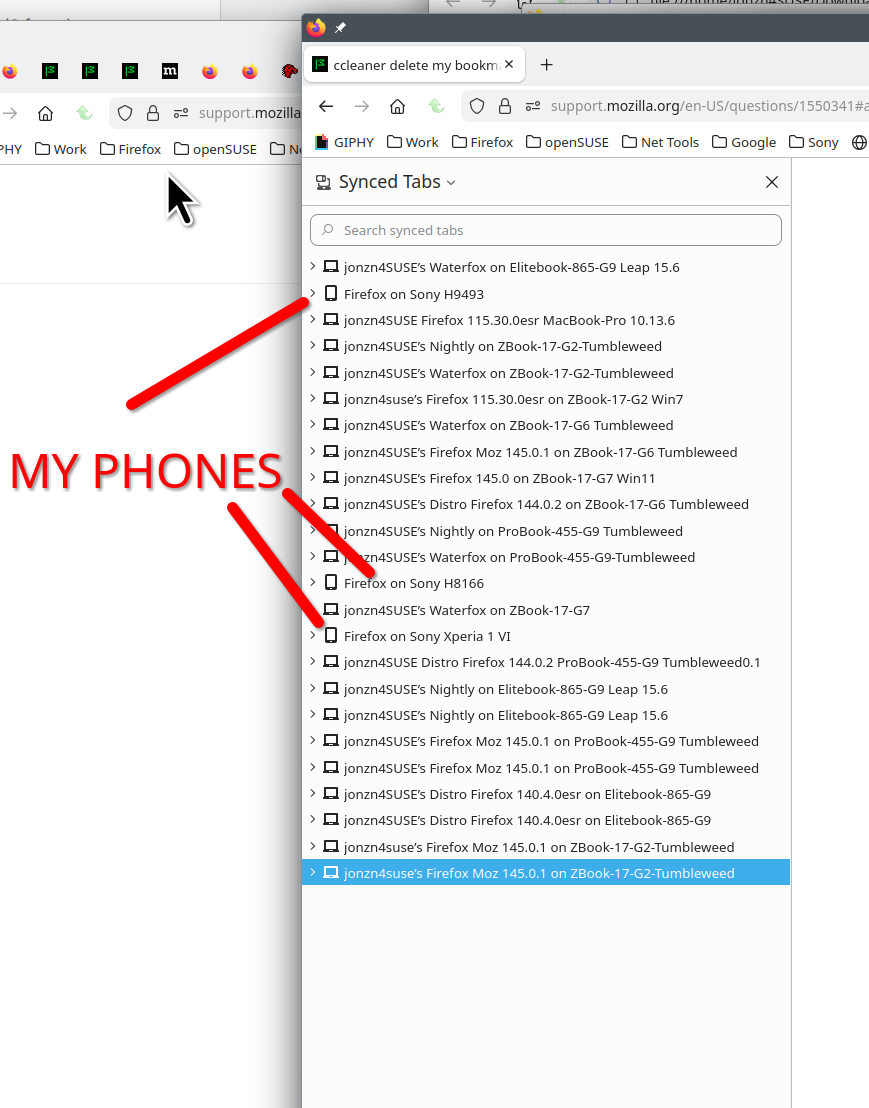Viewport: 869px width, 1108px height.
Task: Click phone icon beside Firefox on Sony Xperia 1 VI
Action: pyautogui.click(x=331, y=635)
